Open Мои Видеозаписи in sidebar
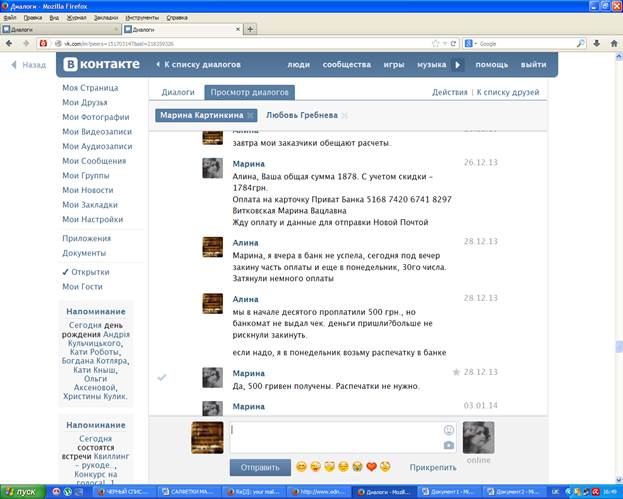The height and width of the screenshot is (499, 623). (97, 132)
